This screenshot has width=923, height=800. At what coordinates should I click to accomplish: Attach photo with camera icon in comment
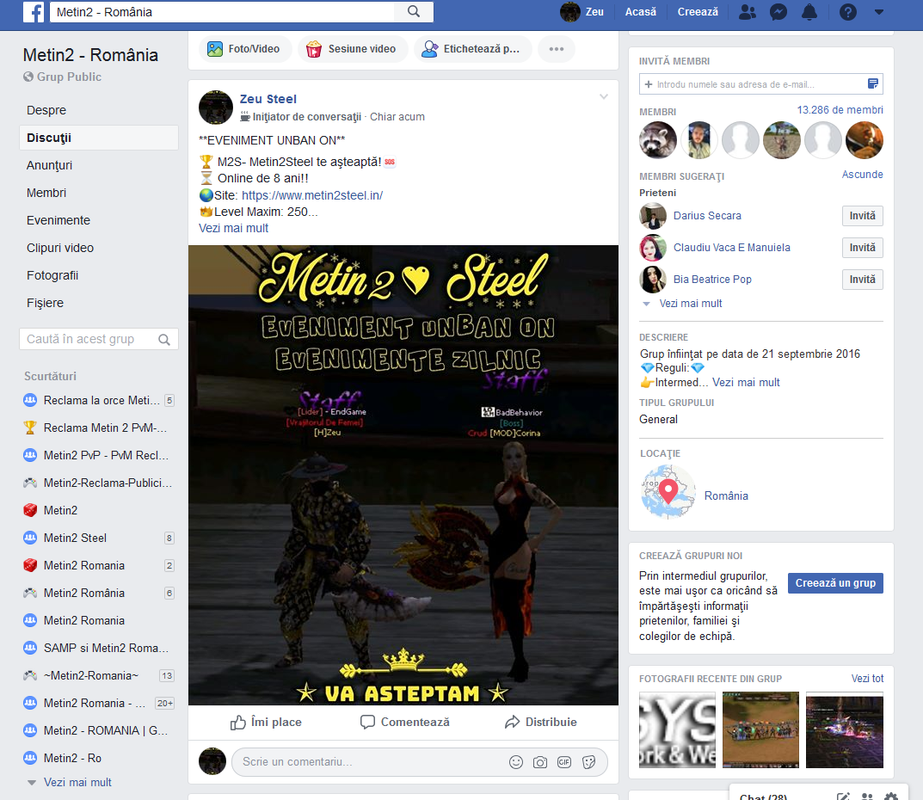click(540, 762)
